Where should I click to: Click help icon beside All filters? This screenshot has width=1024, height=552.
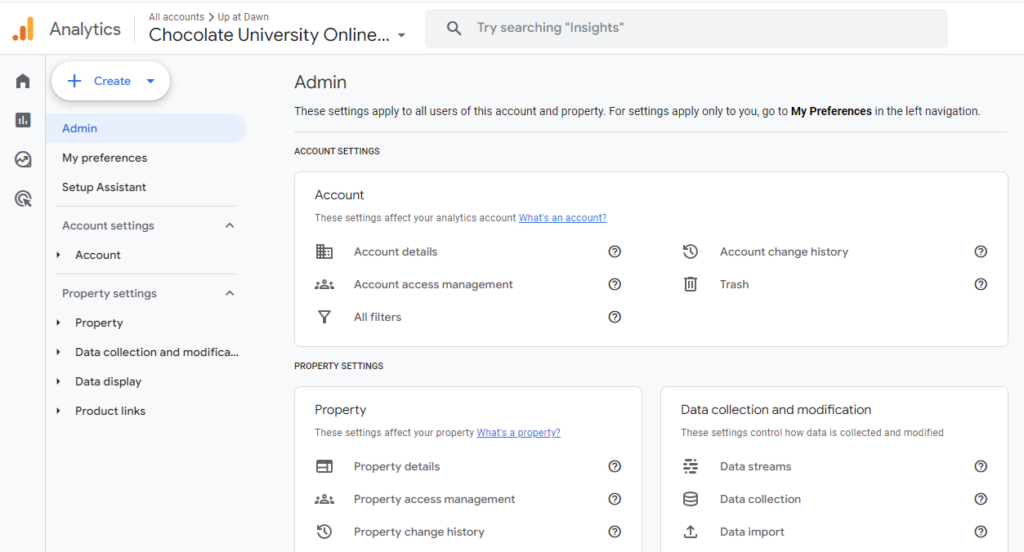pos(615,317)
